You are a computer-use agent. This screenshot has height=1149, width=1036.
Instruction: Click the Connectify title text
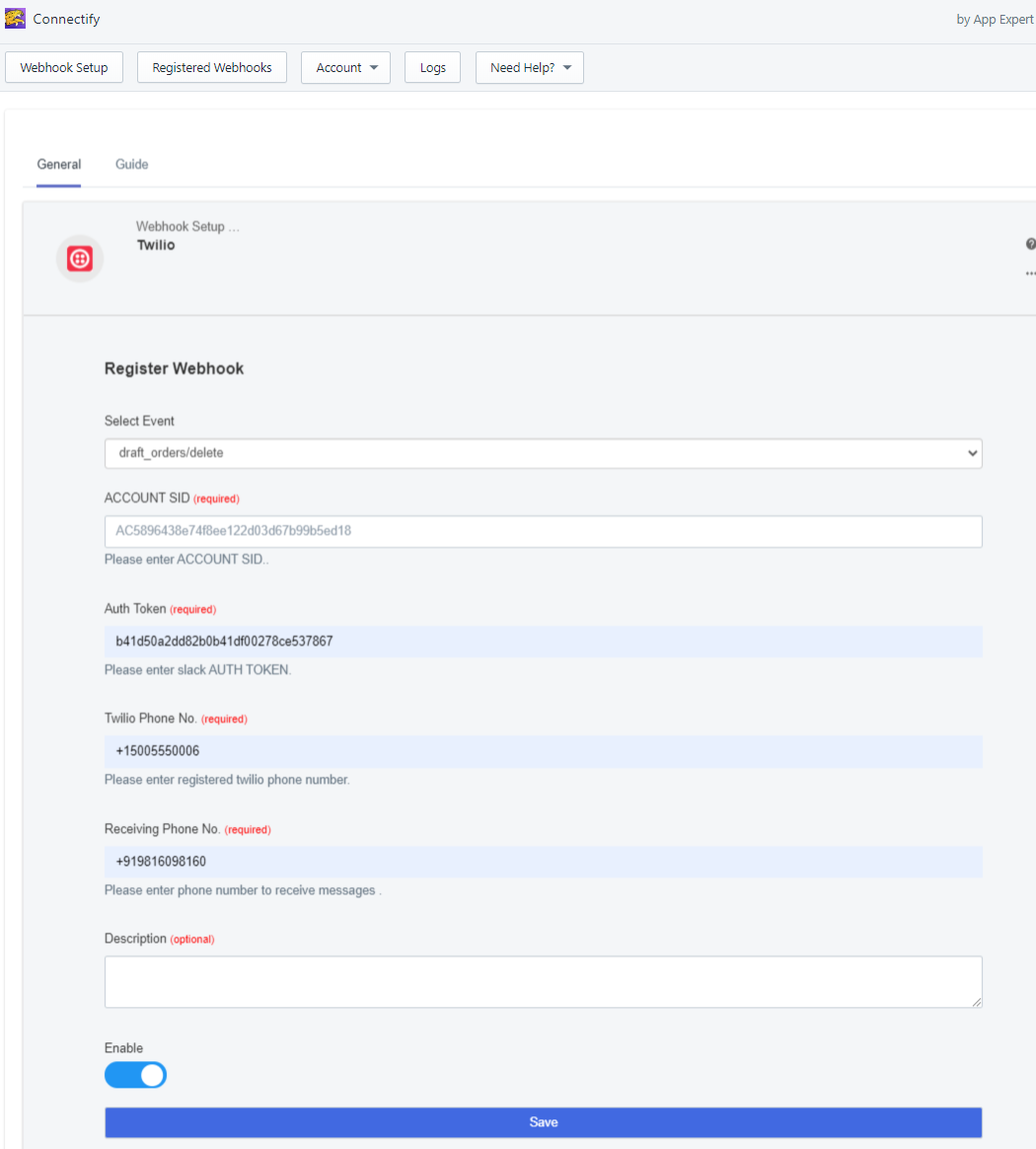point(66,19)
